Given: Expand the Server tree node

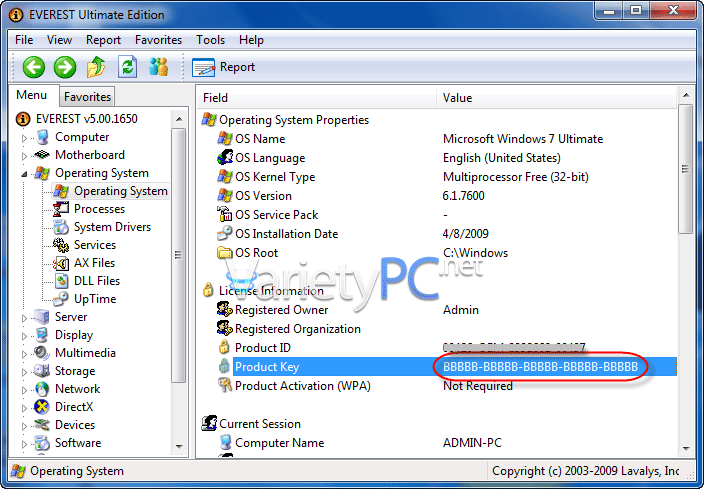Looking at the screenshot, I should [x=24, y=318].
